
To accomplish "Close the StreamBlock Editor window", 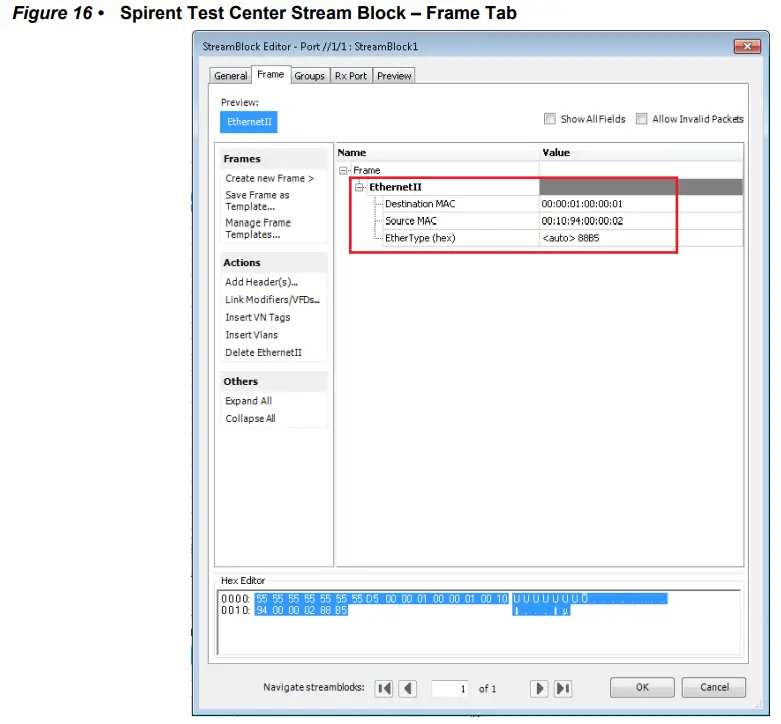I will tap(747, 46).
